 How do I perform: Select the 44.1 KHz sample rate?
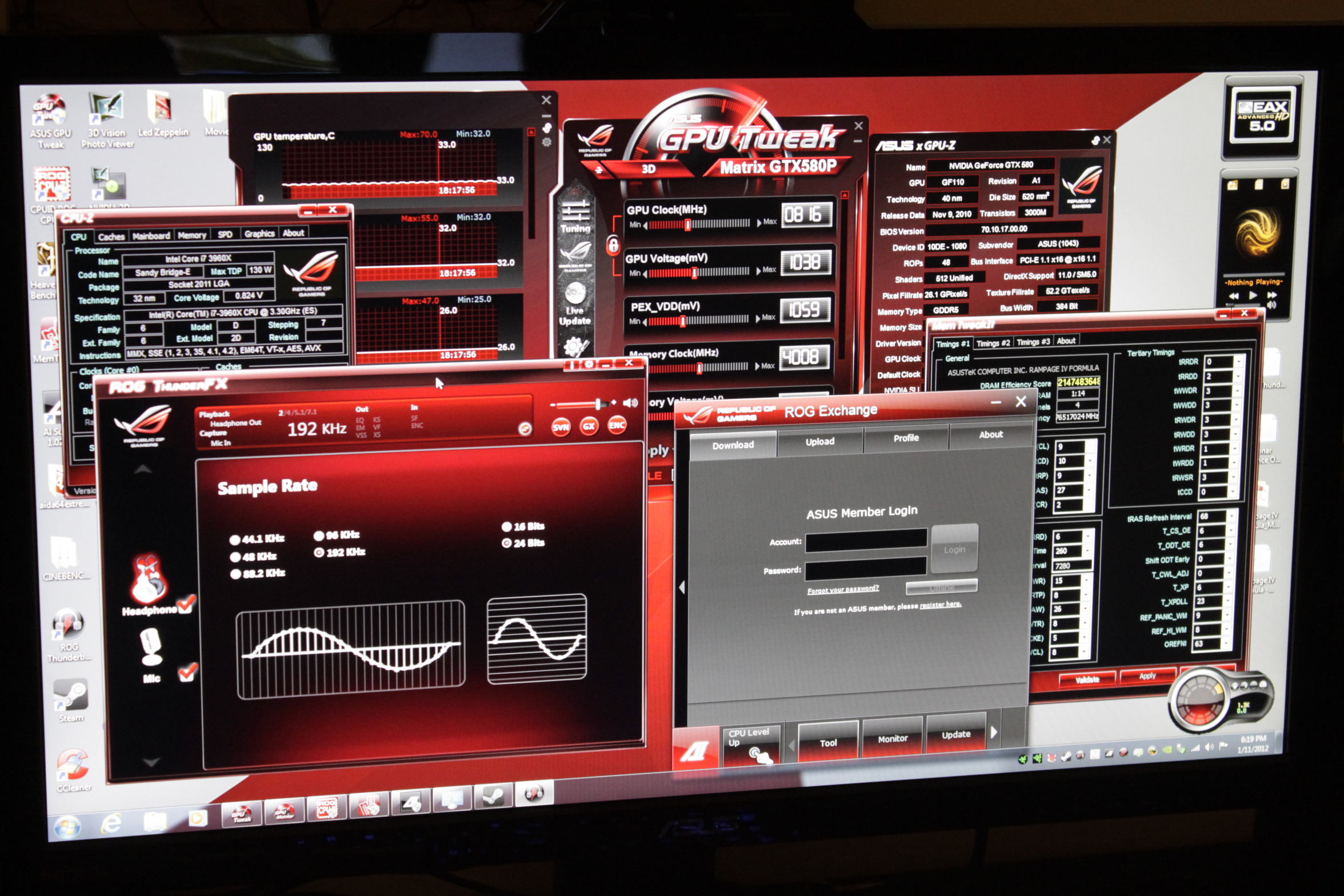[x=257, y=539]
